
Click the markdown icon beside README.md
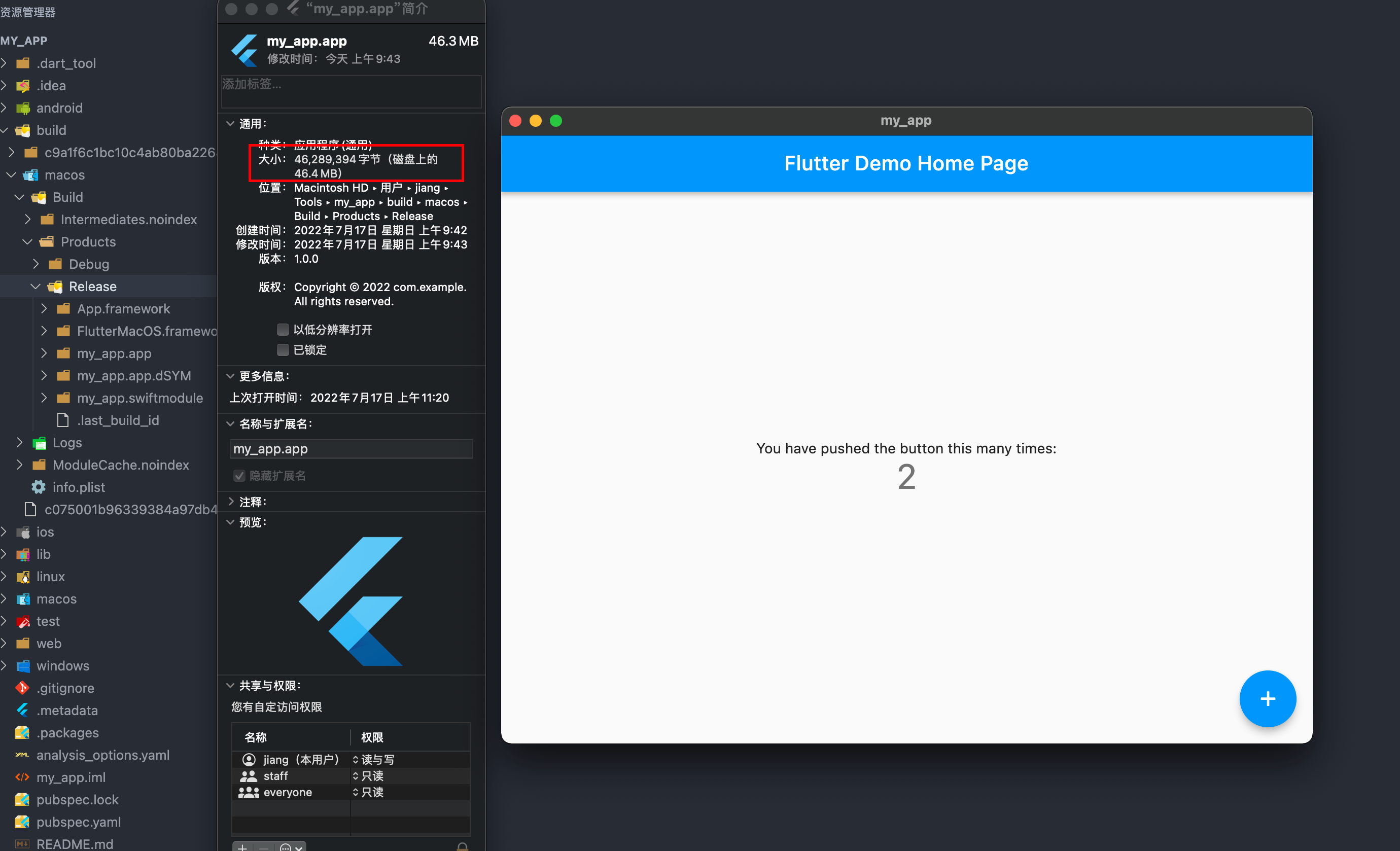point(22,844)
